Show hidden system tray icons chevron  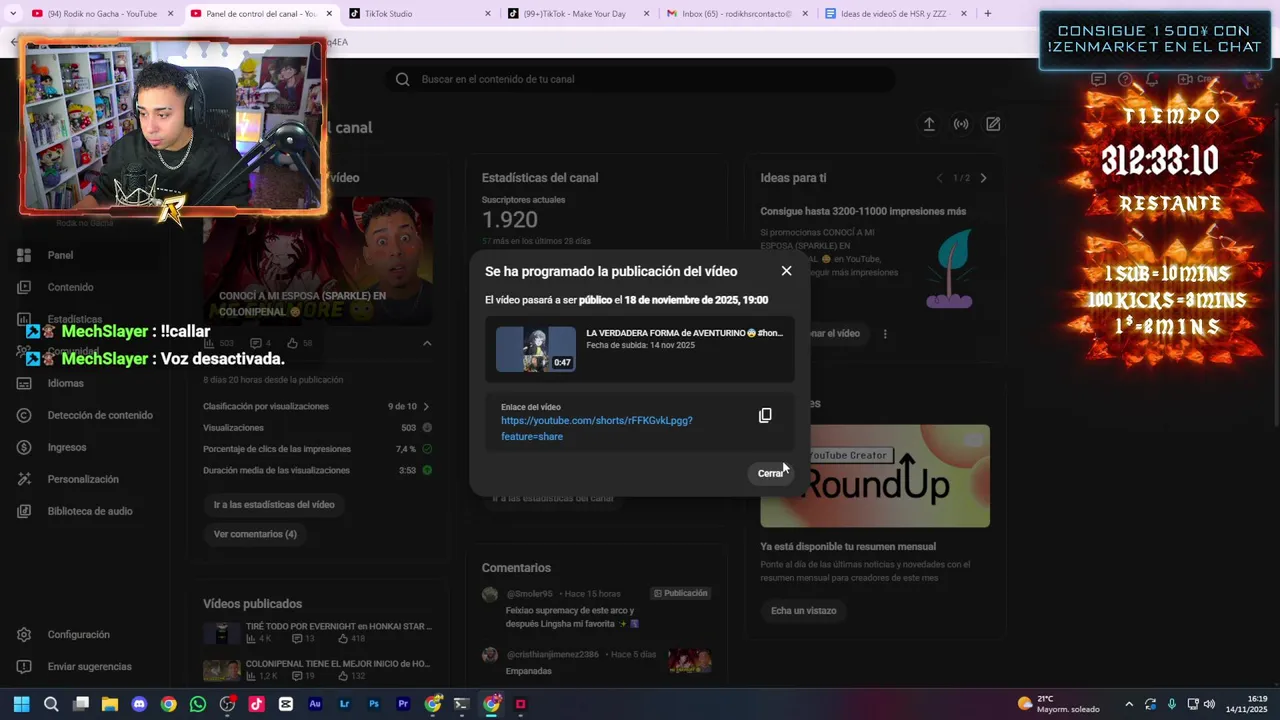point(1129,704)
